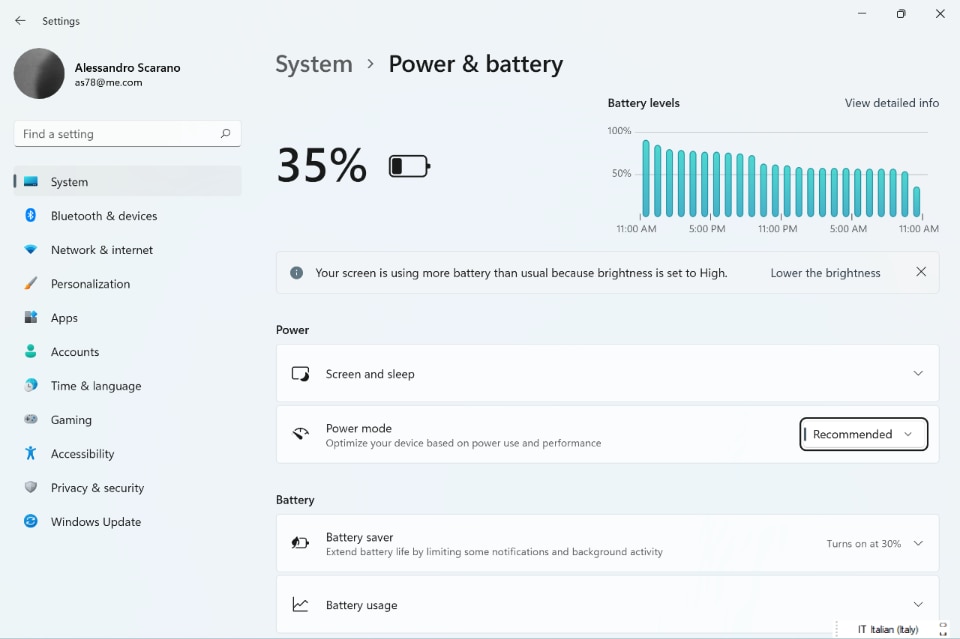
Task: Click the Personalization paintbrush icon
Action: tap(31, 284)
